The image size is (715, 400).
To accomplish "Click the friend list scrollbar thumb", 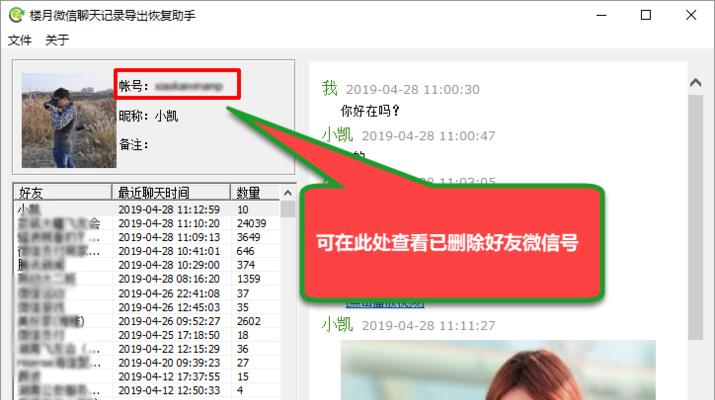I will point(288,209).
